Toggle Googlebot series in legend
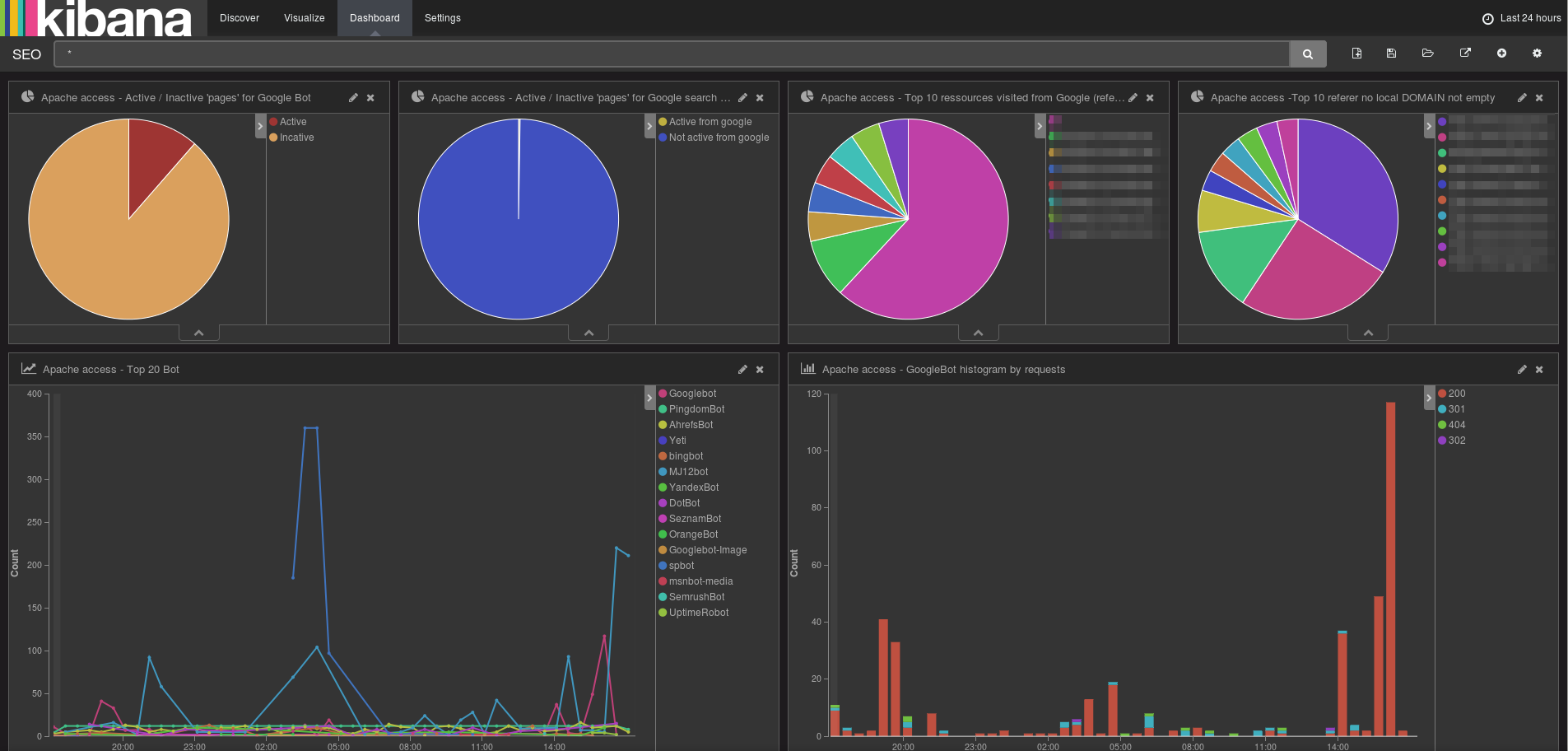 click(x=687, y=394)
